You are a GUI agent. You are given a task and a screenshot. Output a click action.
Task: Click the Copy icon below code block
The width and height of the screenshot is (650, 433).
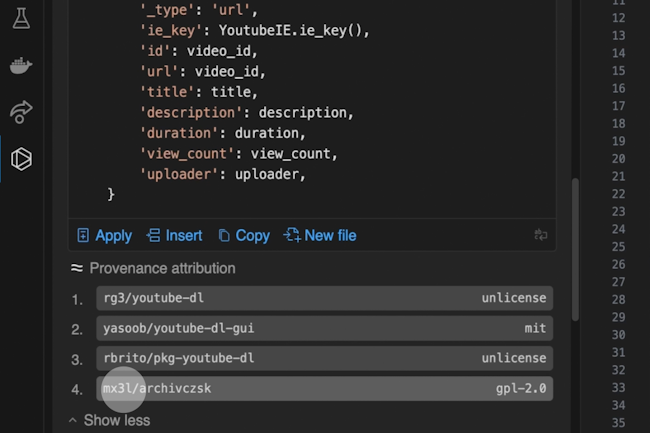click(224, 236)
